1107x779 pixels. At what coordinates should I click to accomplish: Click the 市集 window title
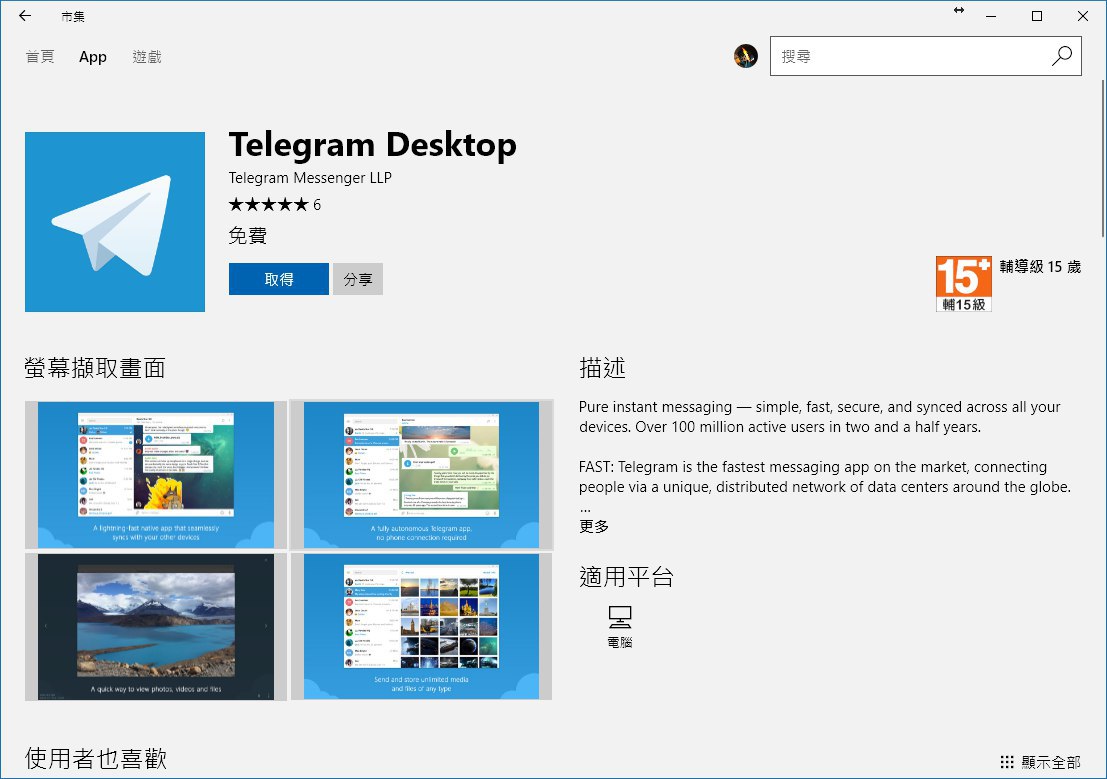(73, 16)
